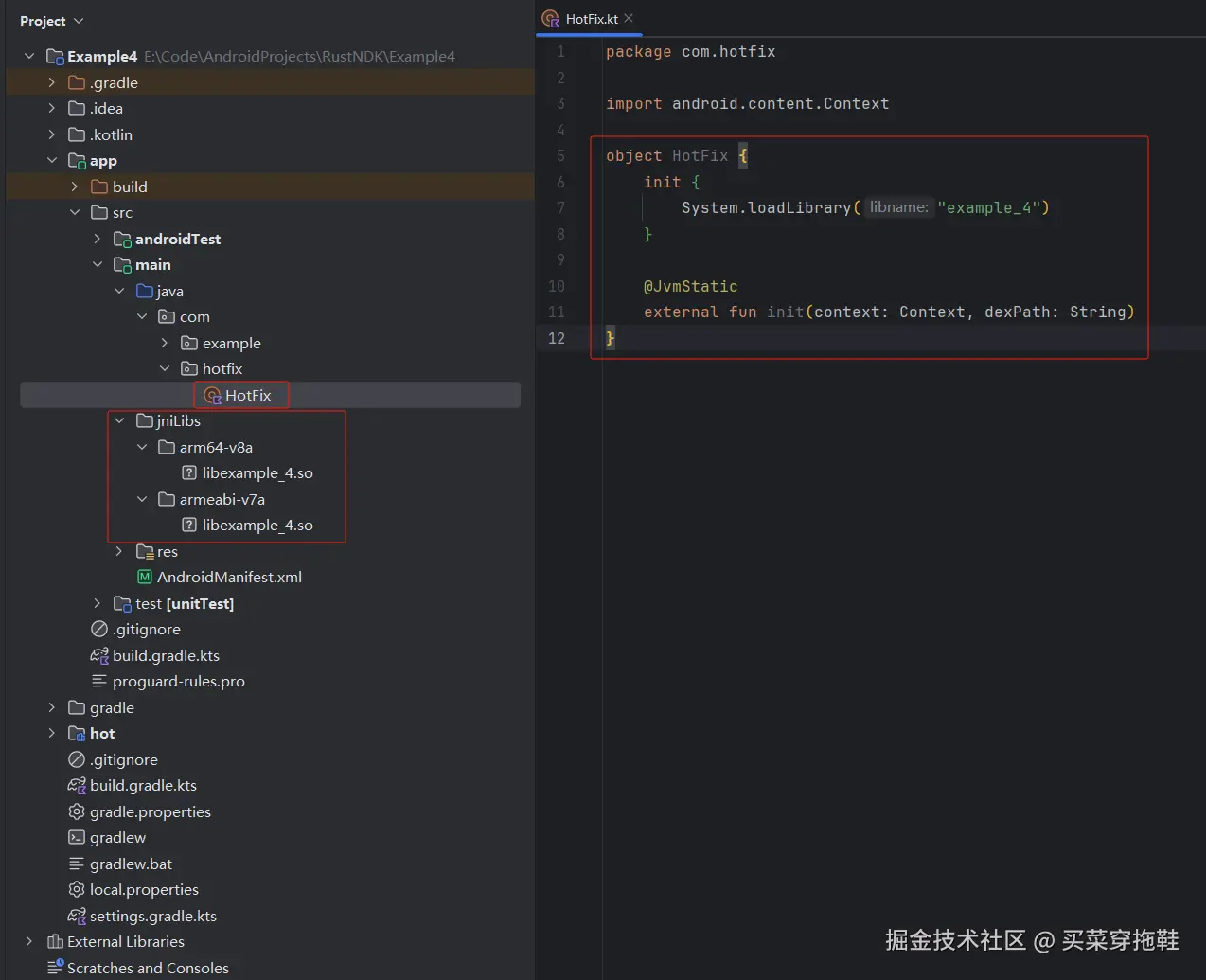Expand the .kotlin folder

[x=52, y=134]
